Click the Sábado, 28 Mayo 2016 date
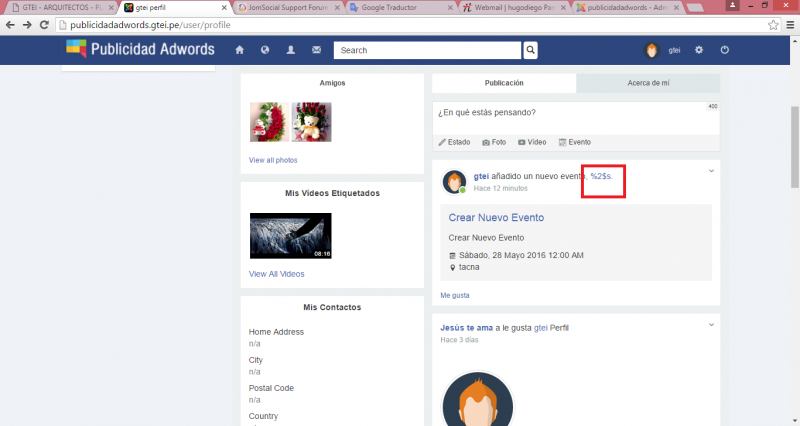This screenshot has height=426, width=800. (x=521, y=255)
